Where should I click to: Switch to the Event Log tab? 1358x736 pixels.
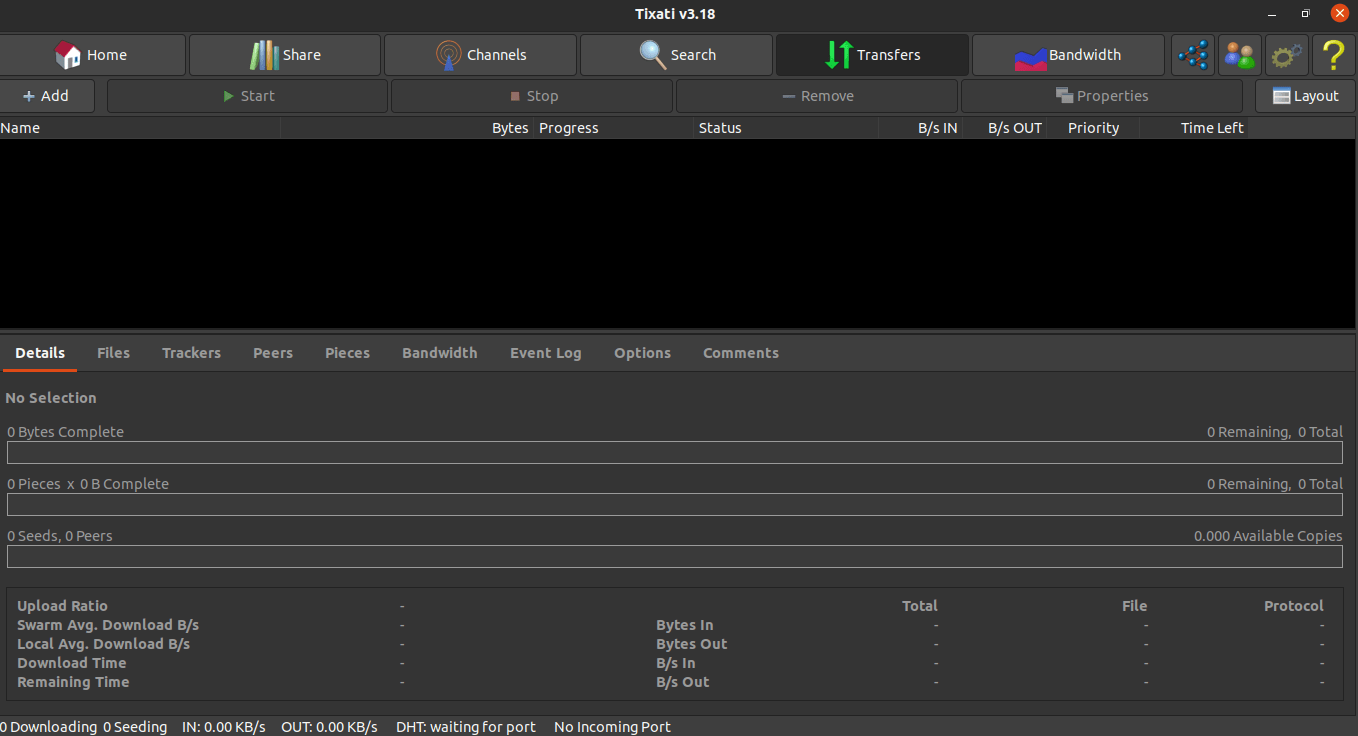click(x=545, y=353)
